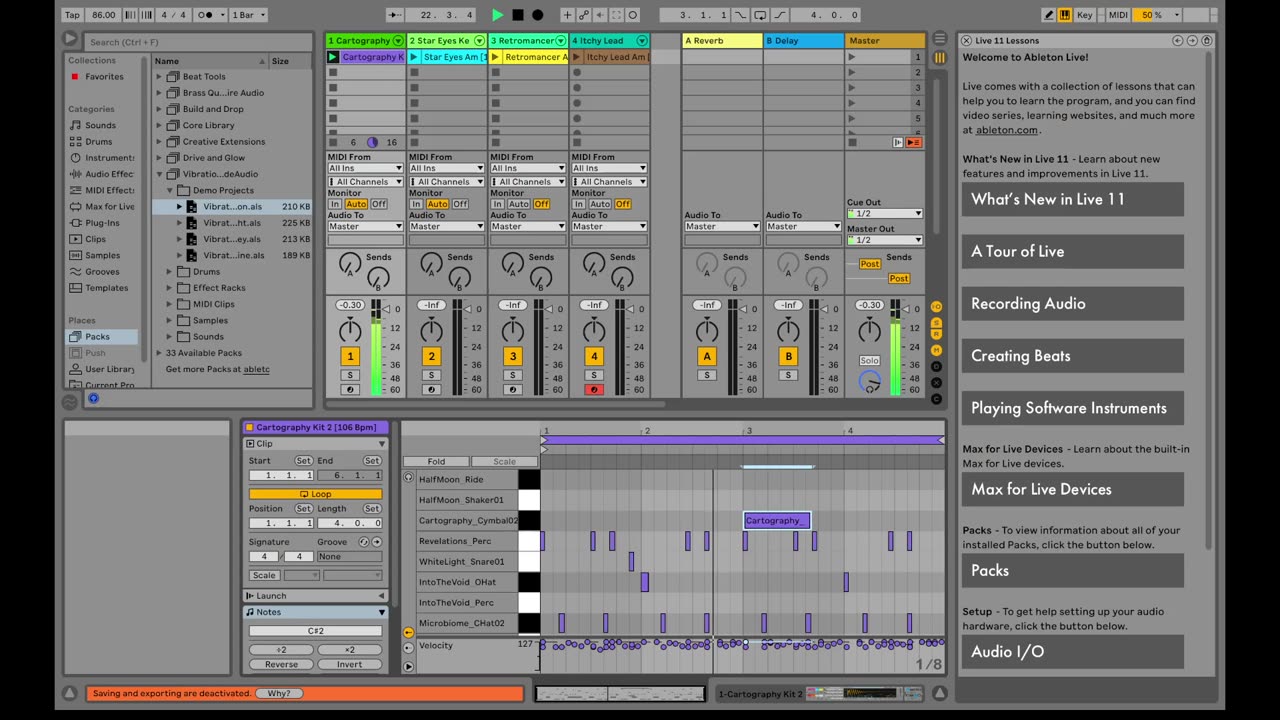The height and width of the screenshot is (720, 1280).
Task: Toggle the clip Loop switch
Action: 315,494
